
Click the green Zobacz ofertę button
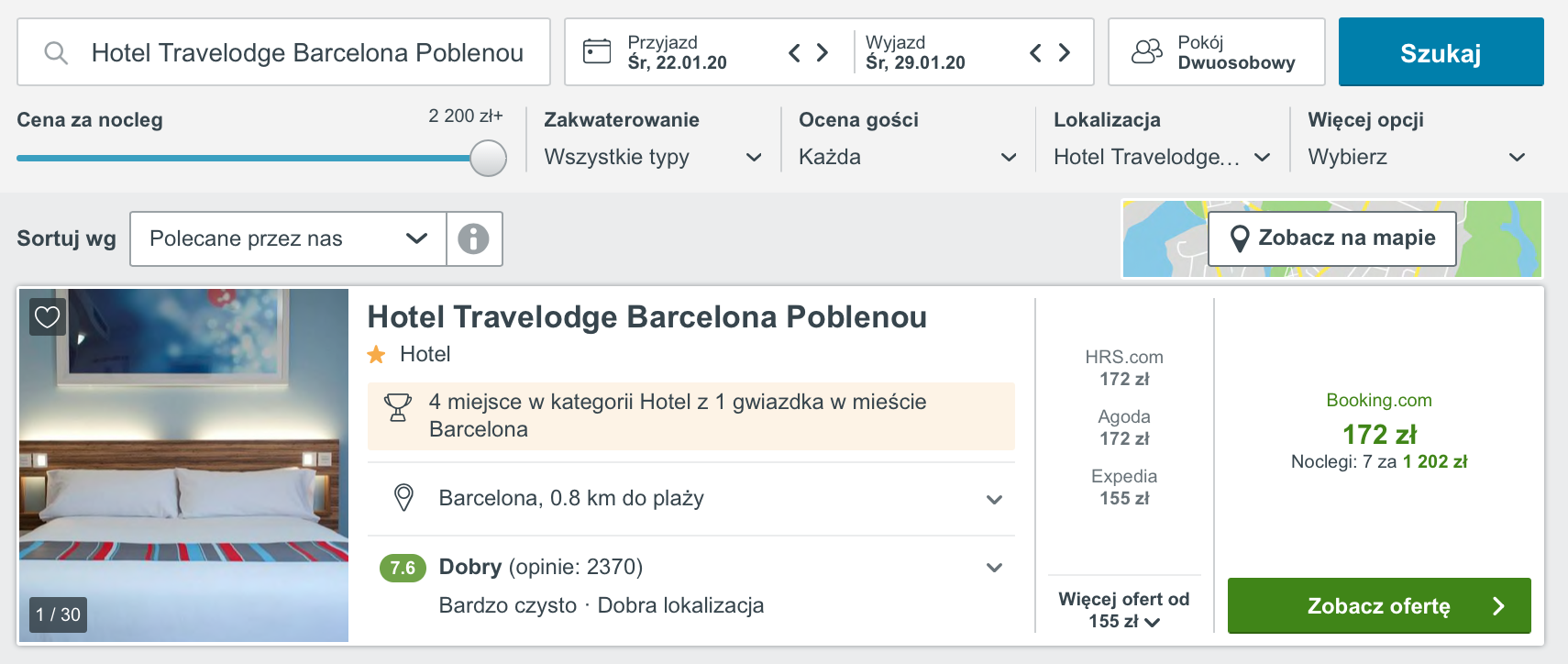(x=1379, y=605)
